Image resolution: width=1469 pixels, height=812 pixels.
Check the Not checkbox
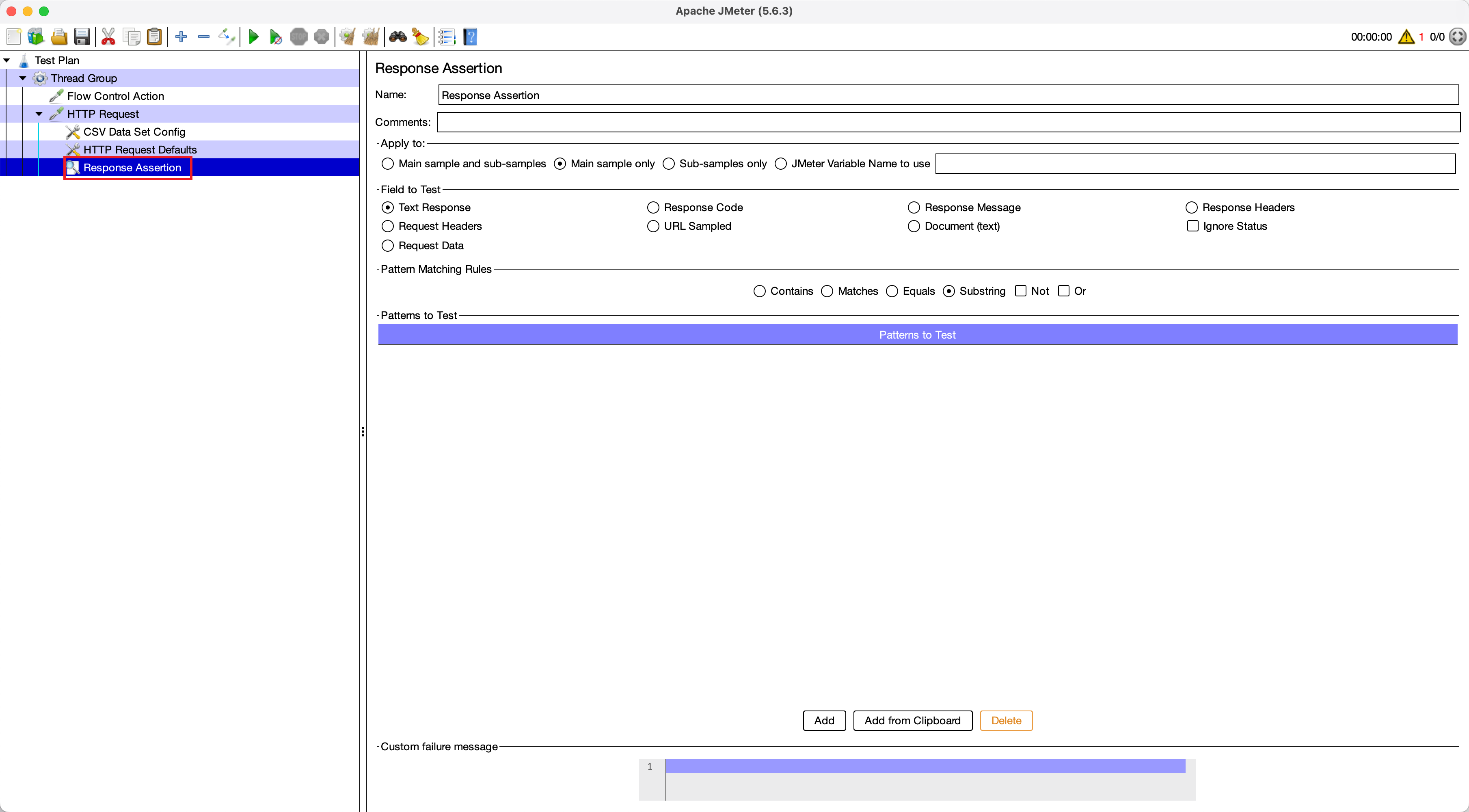[x=1021, y=291]
